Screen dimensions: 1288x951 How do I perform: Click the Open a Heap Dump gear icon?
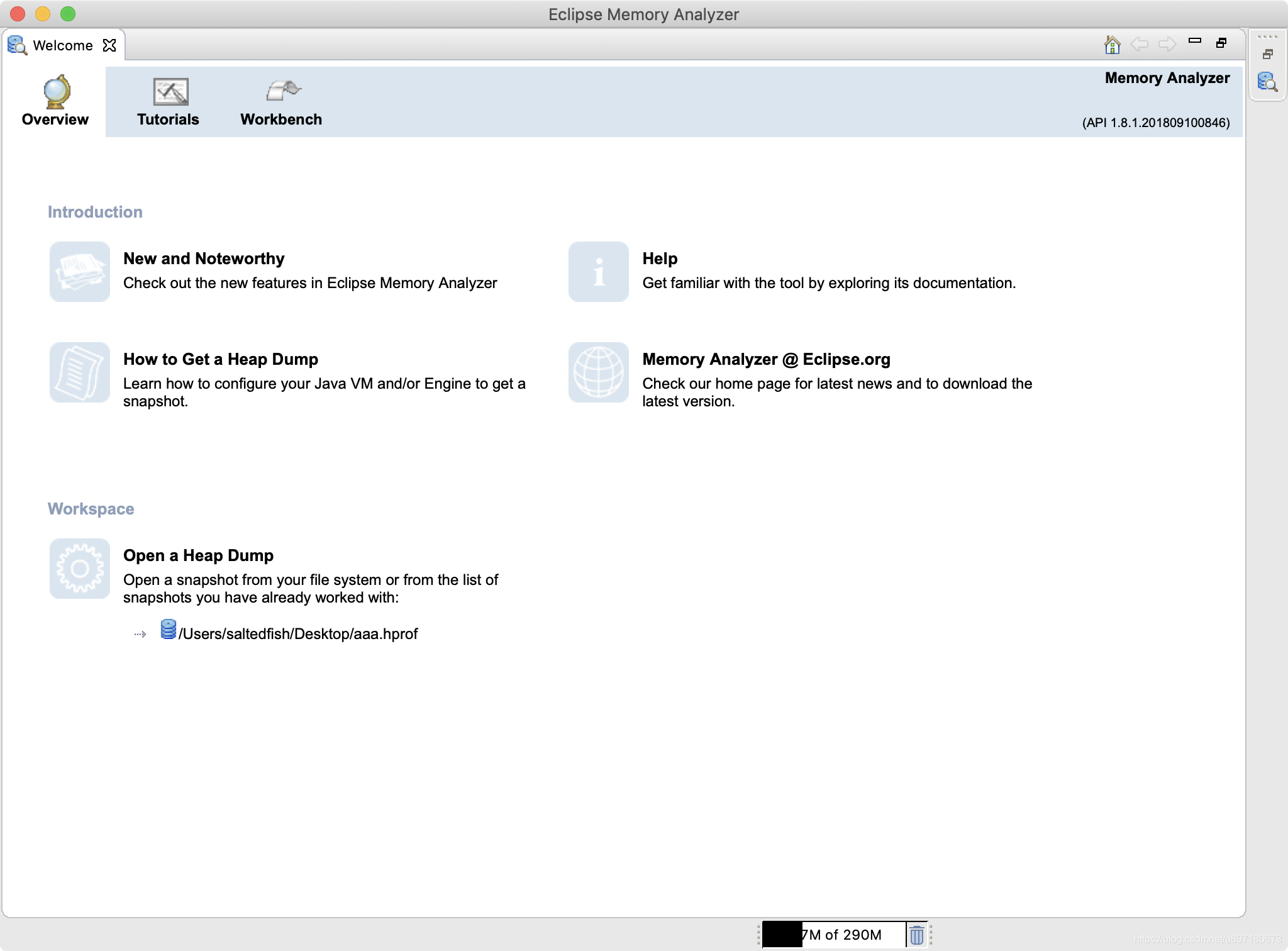coord(80,569)
